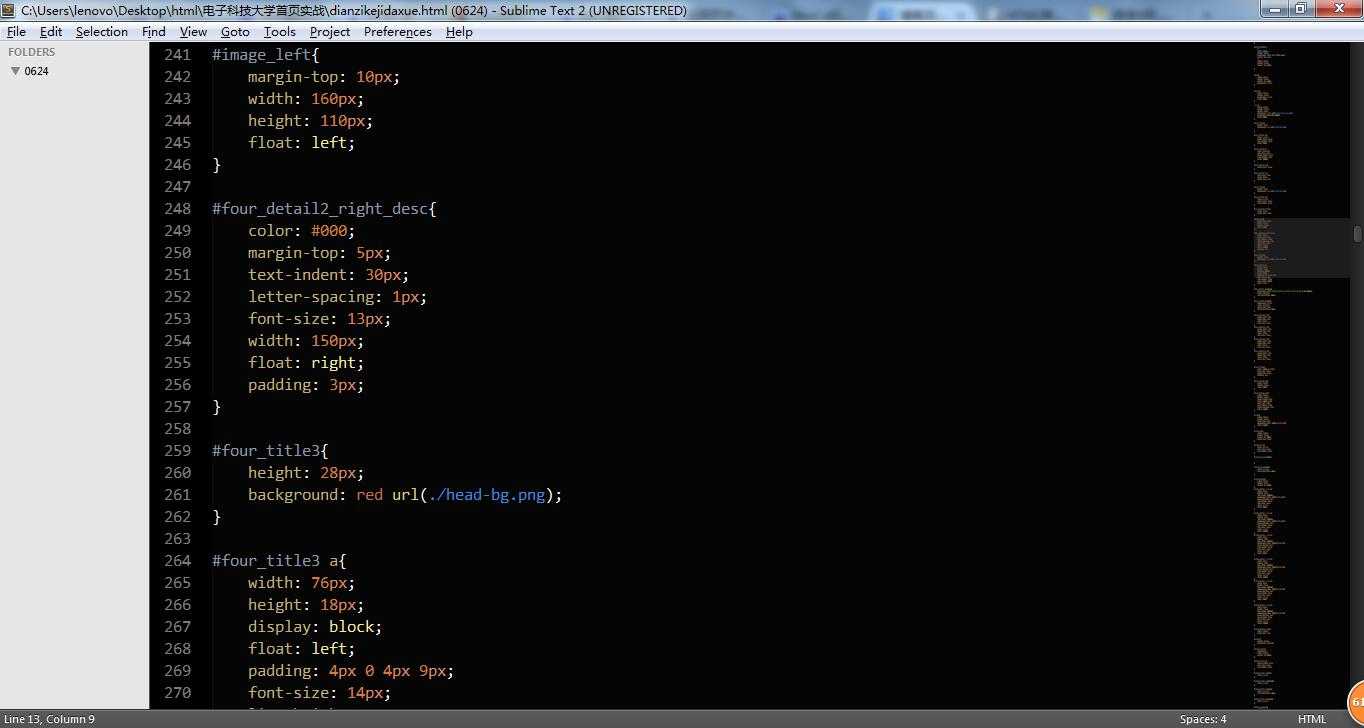The image size is (1364, 728).
Task: Click the '#four_title3{' selector on line 259
Action: pyautogui.click(x=270, y=451)
